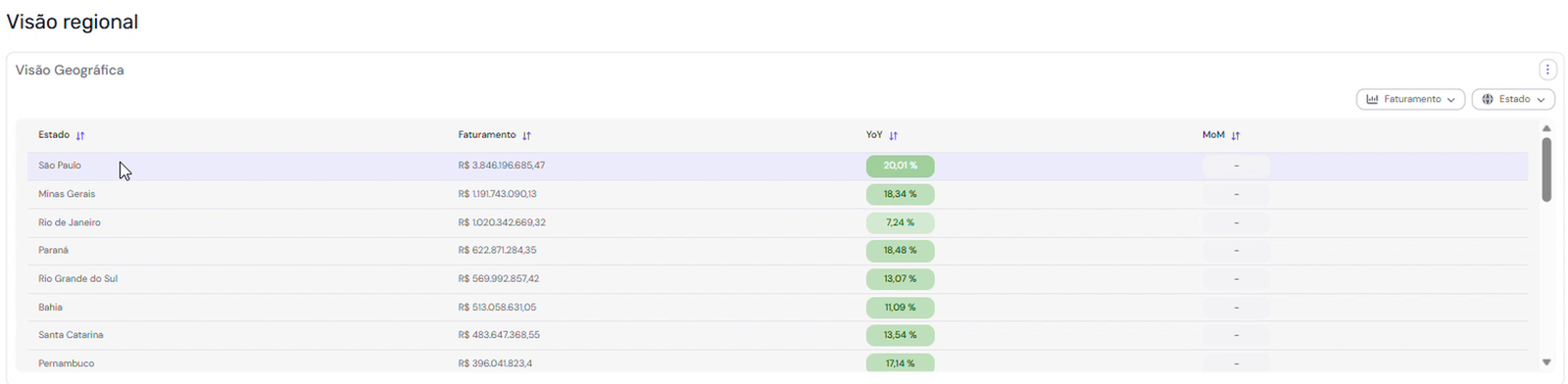Select the Santa Catarina state cell

pyautogui.click(x=71, y=335)
